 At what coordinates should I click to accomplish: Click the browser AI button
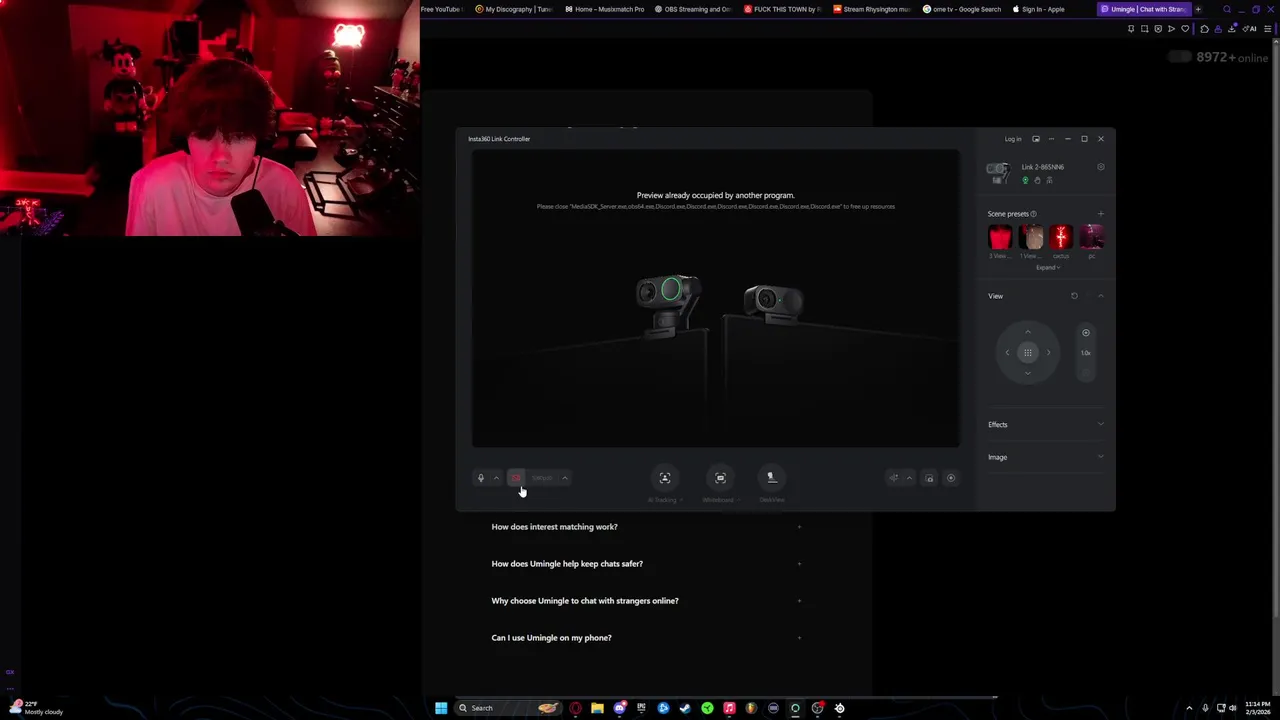1250,29
